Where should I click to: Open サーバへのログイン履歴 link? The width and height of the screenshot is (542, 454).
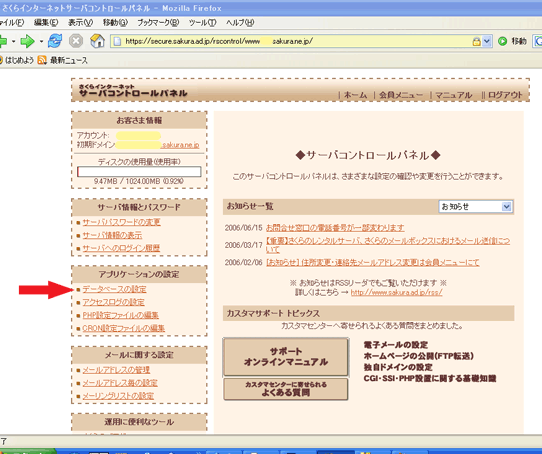point(121,248)
